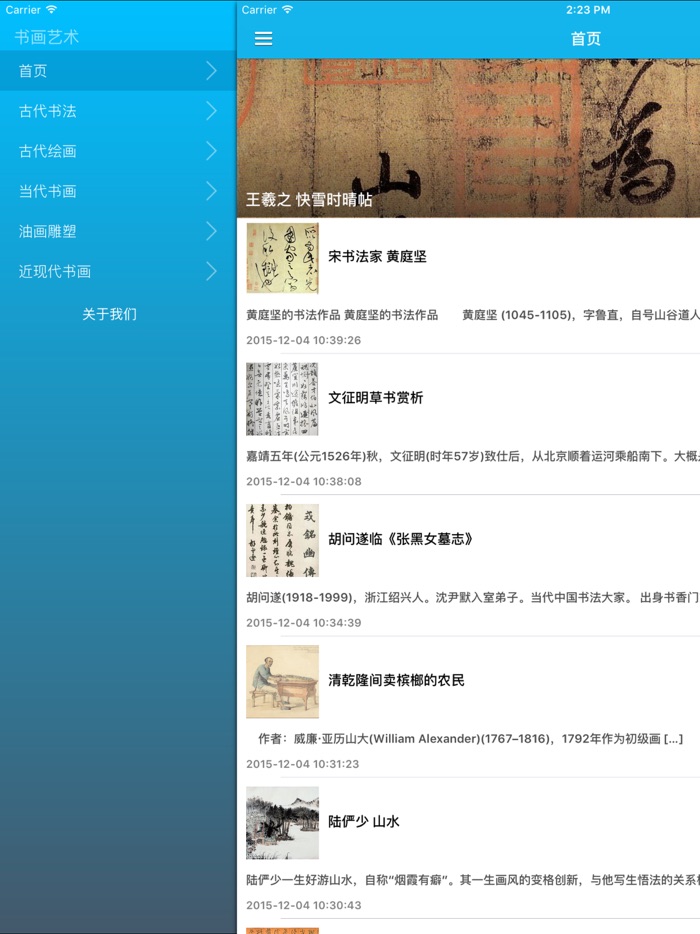Select timestamp 2015-12-04 10:31:23
This screenshot has height=934, width=700.
point(303,764)
